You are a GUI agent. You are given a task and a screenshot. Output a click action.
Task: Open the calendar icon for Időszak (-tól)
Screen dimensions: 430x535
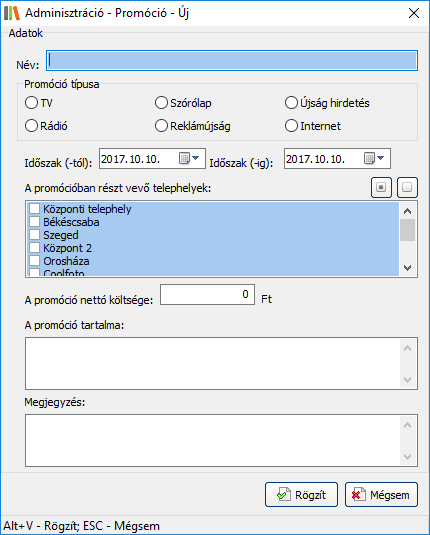pos(184,158)
